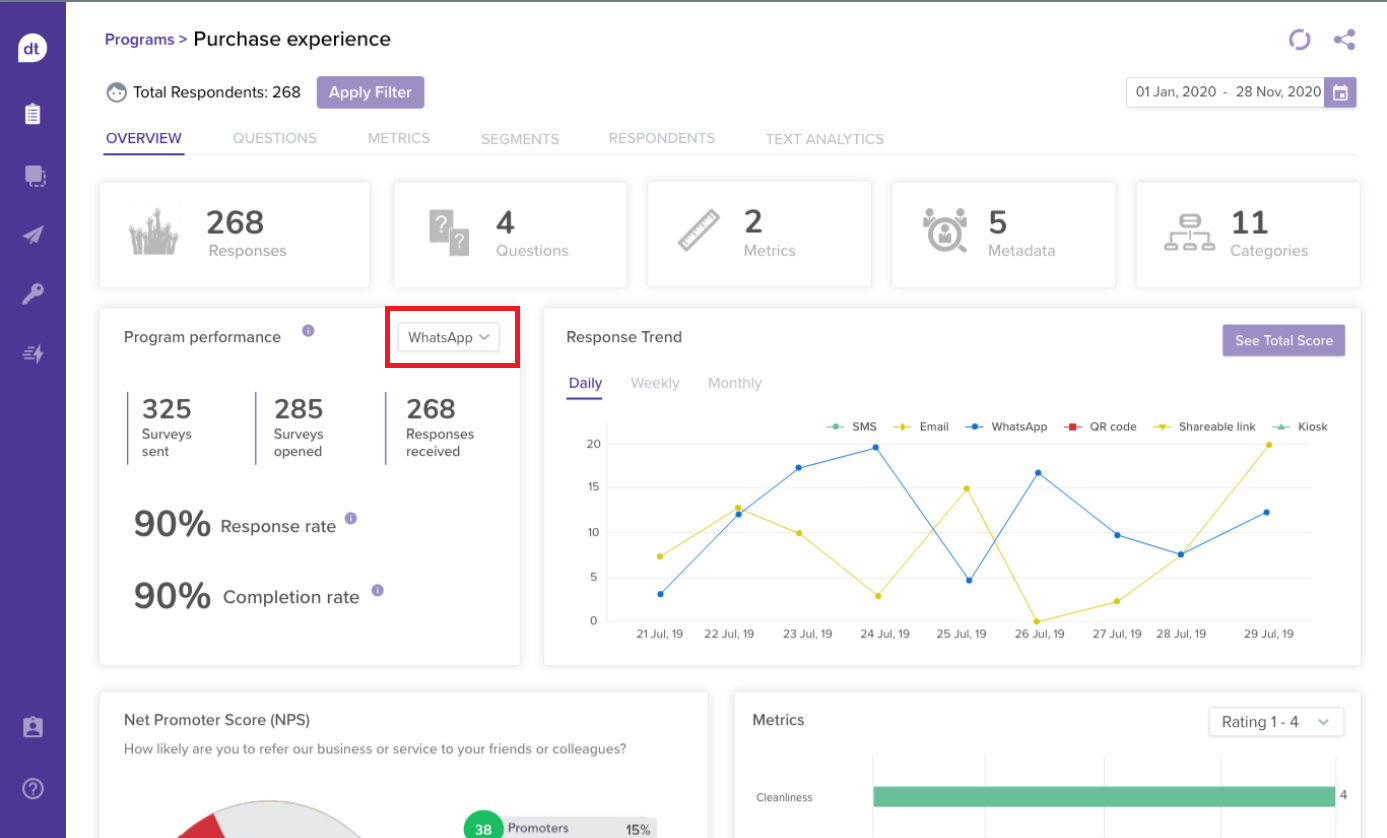Click the date range input field

click(x=1227, y=92)
